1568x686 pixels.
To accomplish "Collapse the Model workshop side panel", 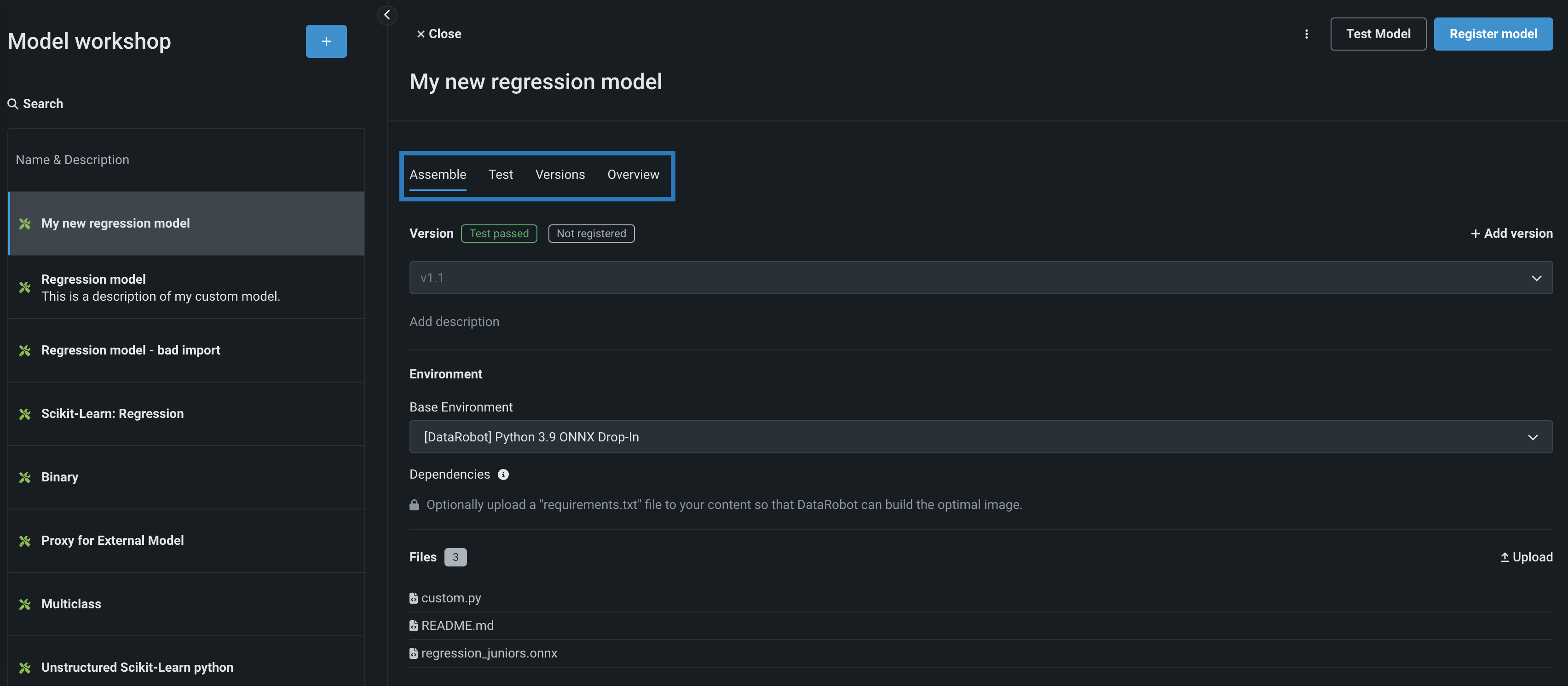I will pos(387,15).
